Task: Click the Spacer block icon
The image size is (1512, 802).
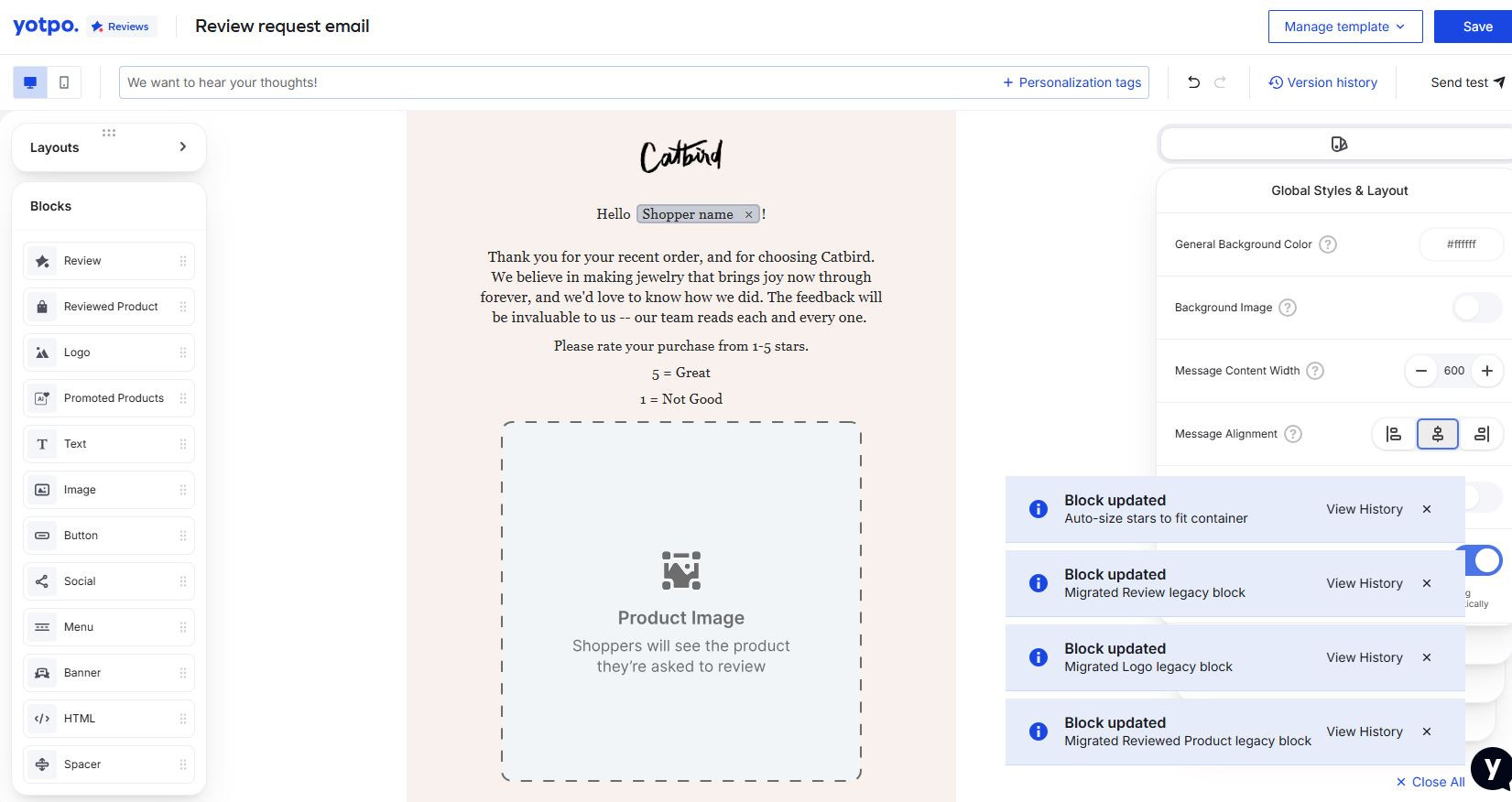Action: pos(42,764)
